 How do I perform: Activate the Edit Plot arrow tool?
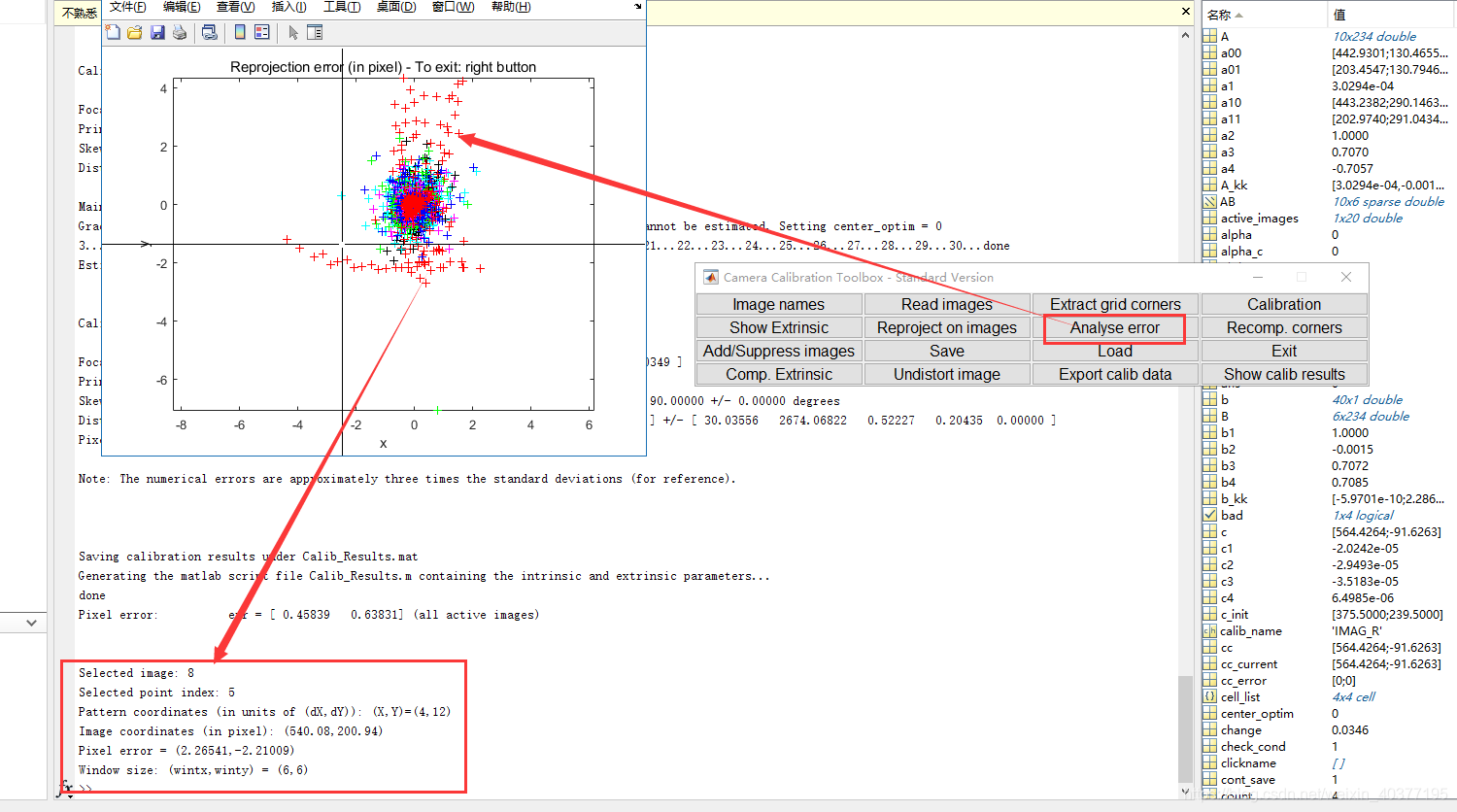(x=293, y=32)
